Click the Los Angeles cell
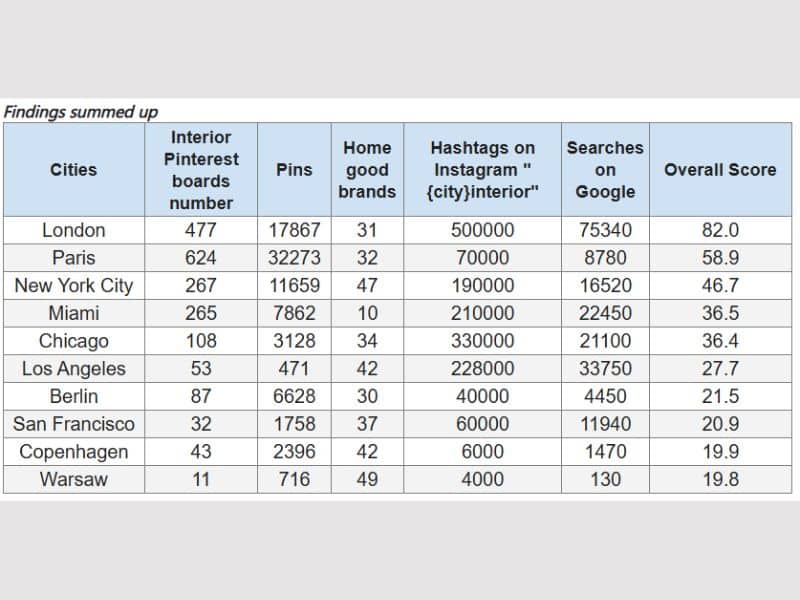 tap(74, 369)
